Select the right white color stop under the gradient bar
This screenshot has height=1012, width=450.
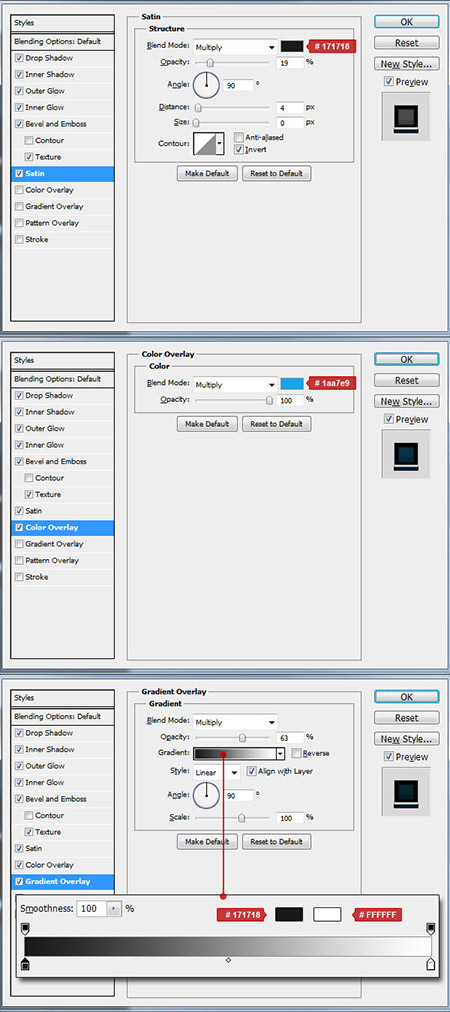coord(431,964)
